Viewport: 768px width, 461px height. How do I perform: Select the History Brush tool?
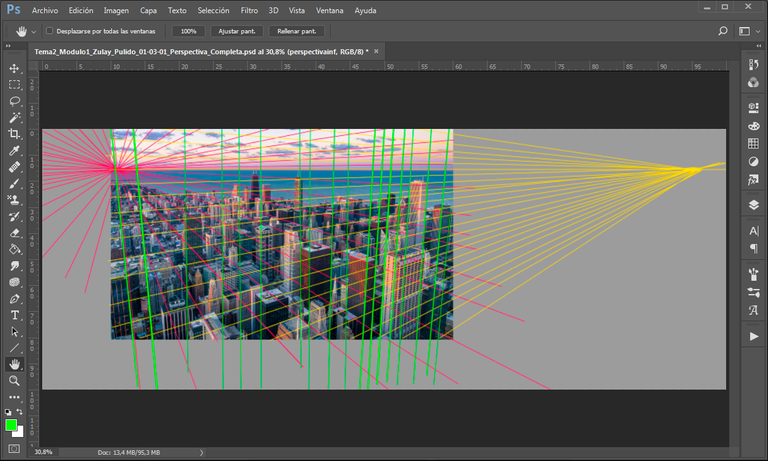point(14,217)
